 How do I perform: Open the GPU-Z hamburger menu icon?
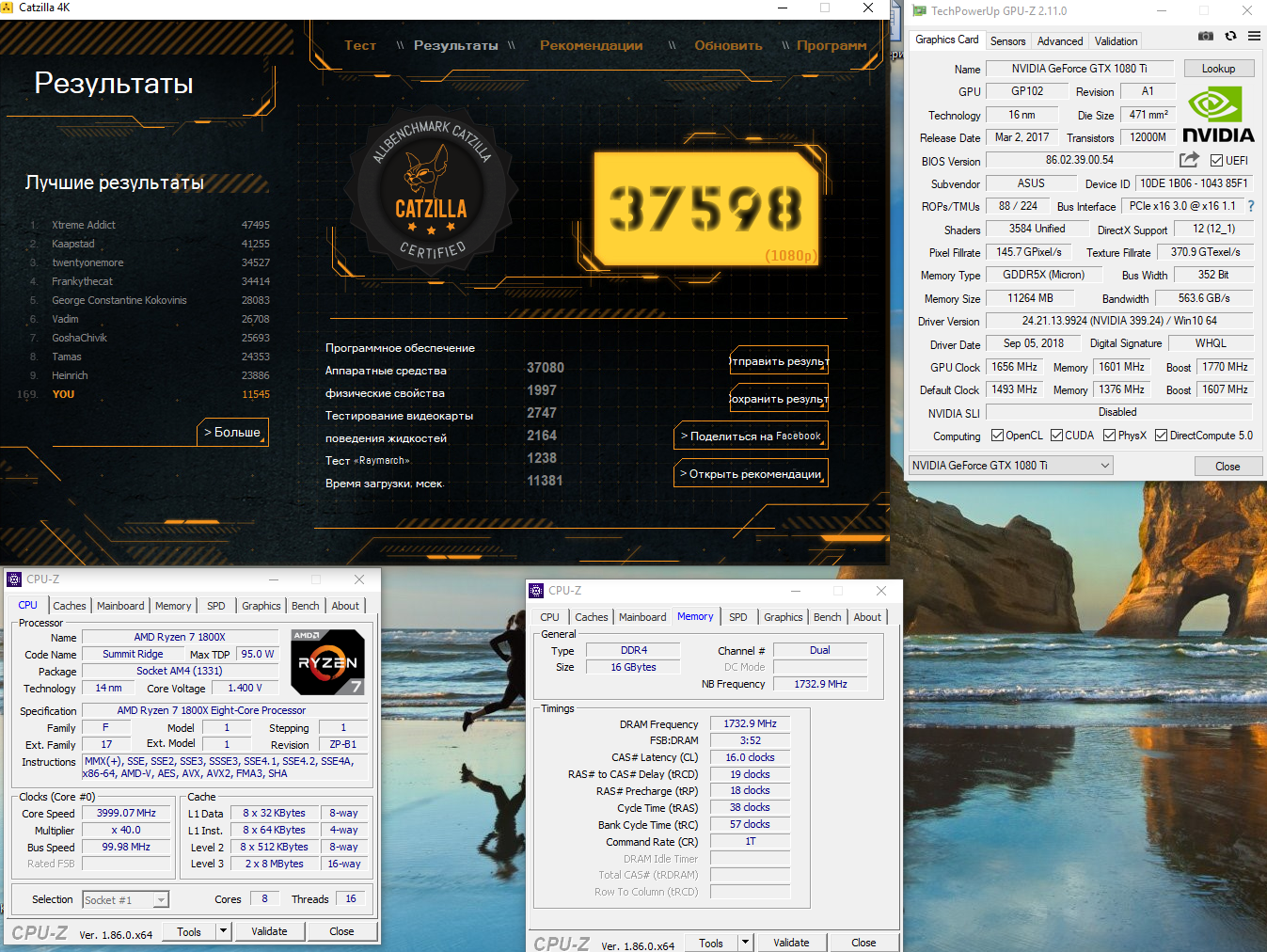pos(1254,37)
